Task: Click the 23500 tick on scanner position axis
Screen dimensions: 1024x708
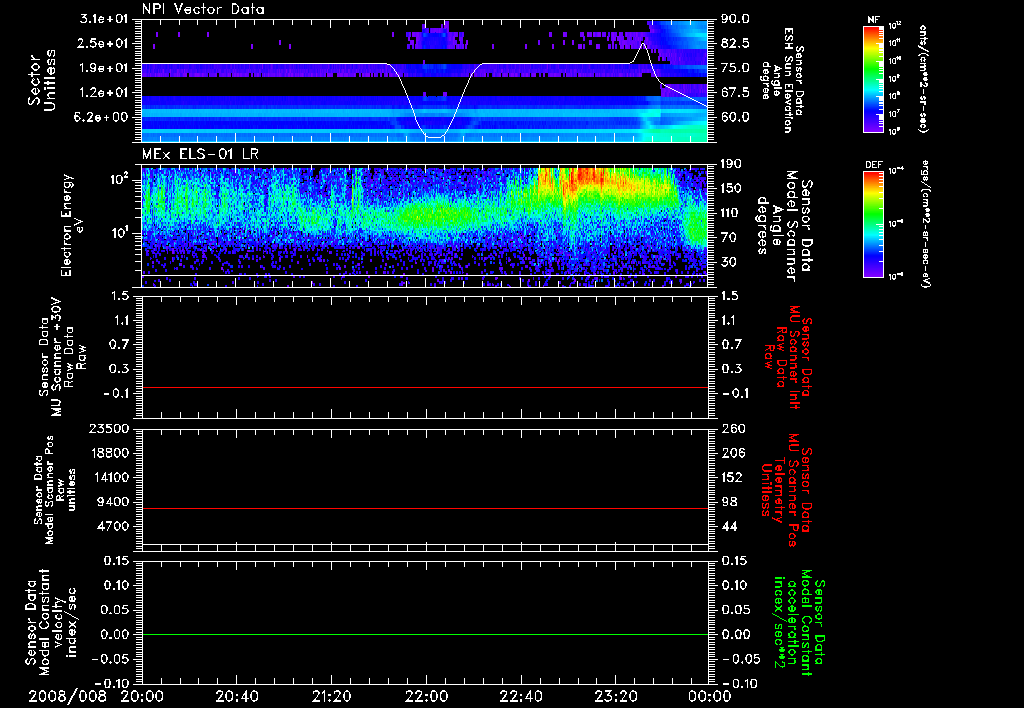Action: pyautogui.click(x=110, y=428)
